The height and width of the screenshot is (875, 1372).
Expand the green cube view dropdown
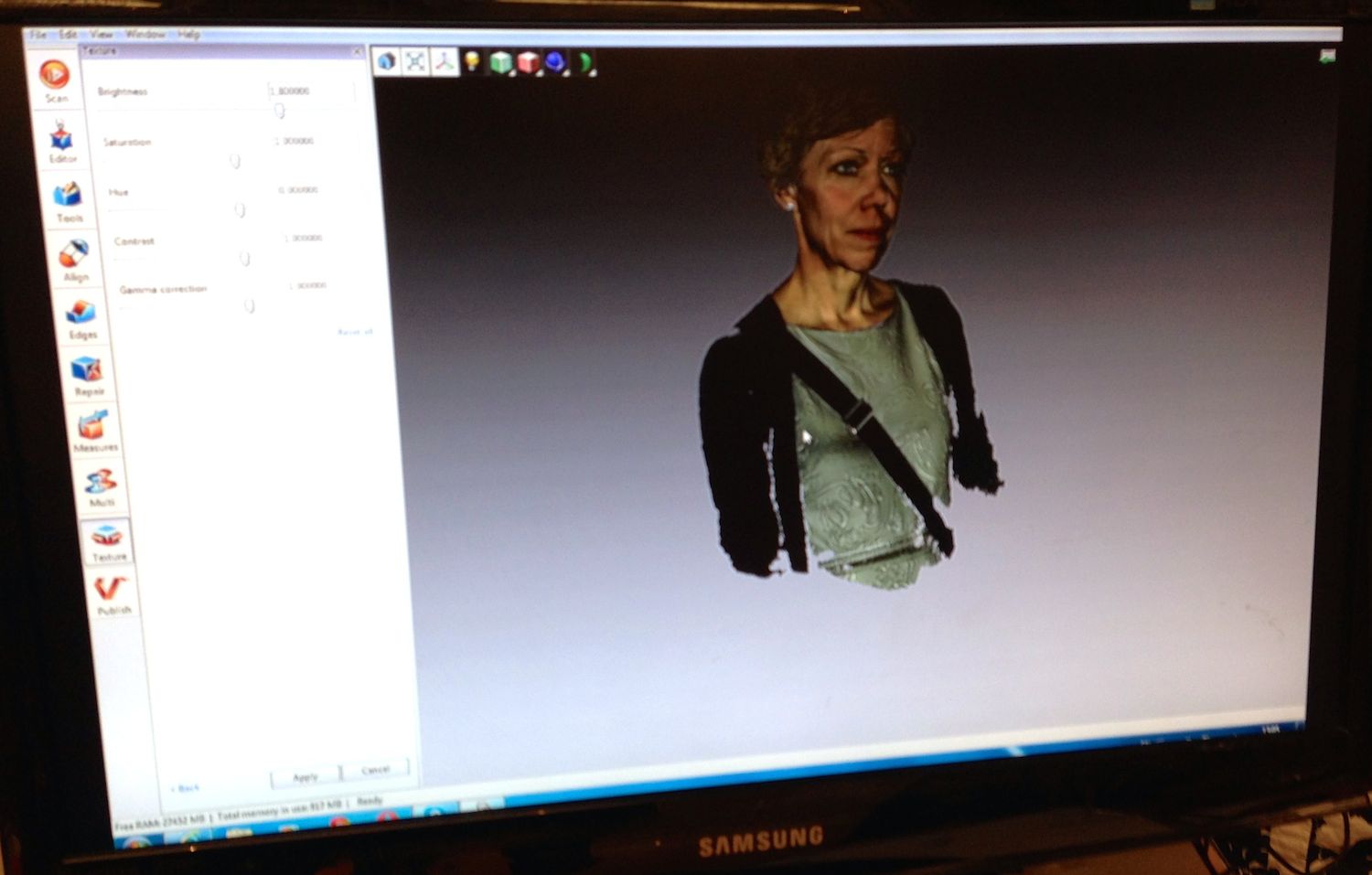click(500, 62)
